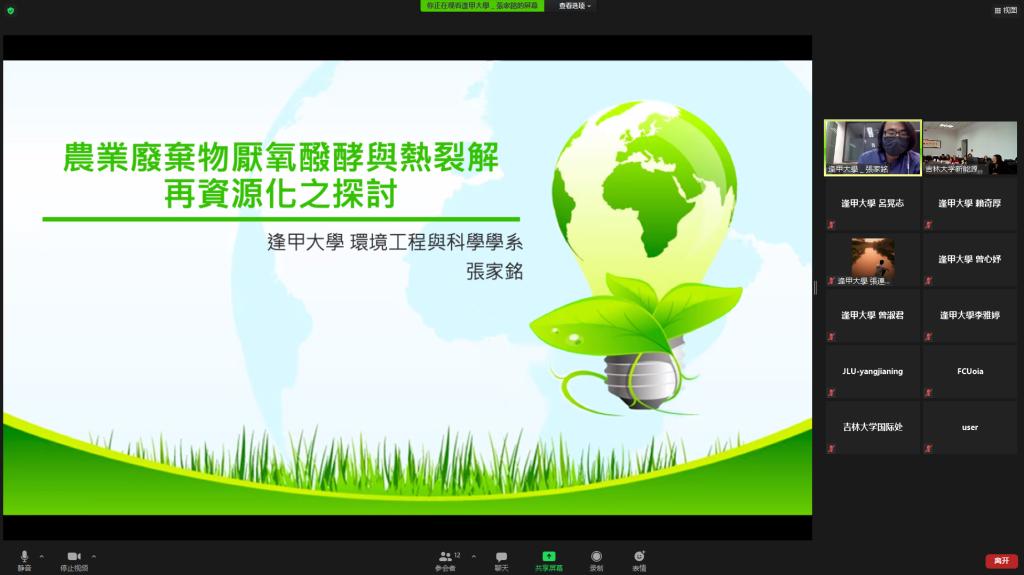The image size is (1024, 575).
Task: Open the 查看选项 view options menu
Action: 574,6
